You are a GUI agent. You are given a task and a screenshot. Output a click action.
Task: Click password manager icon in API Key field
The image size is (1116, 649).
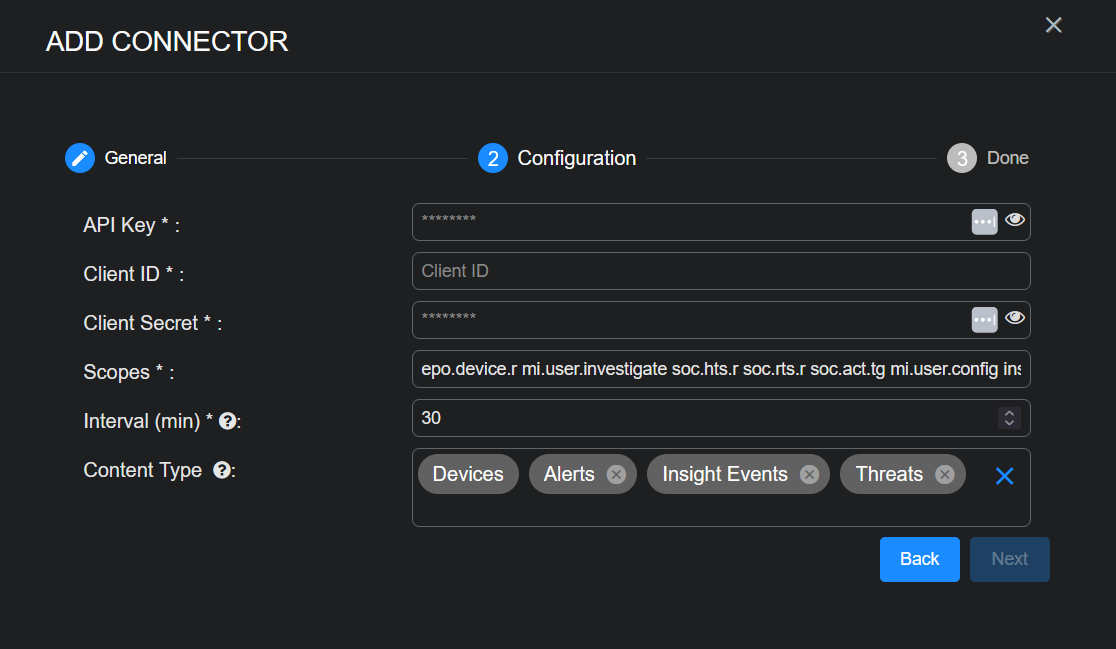point(984,222)
